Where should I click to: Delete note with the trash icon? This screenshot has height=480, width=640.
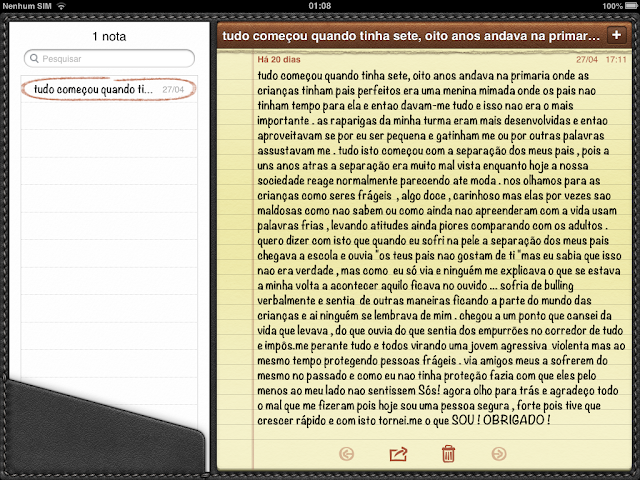pos(448,454)
